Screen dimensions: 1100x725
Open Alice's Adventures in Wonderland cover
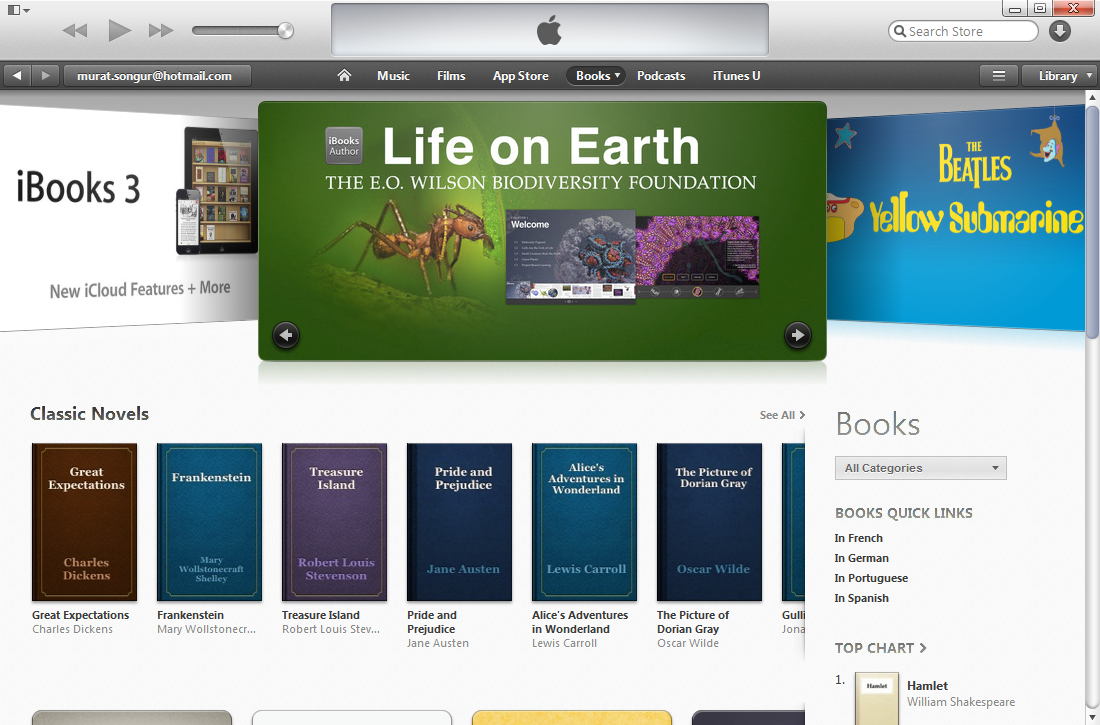tap(584, 521)
